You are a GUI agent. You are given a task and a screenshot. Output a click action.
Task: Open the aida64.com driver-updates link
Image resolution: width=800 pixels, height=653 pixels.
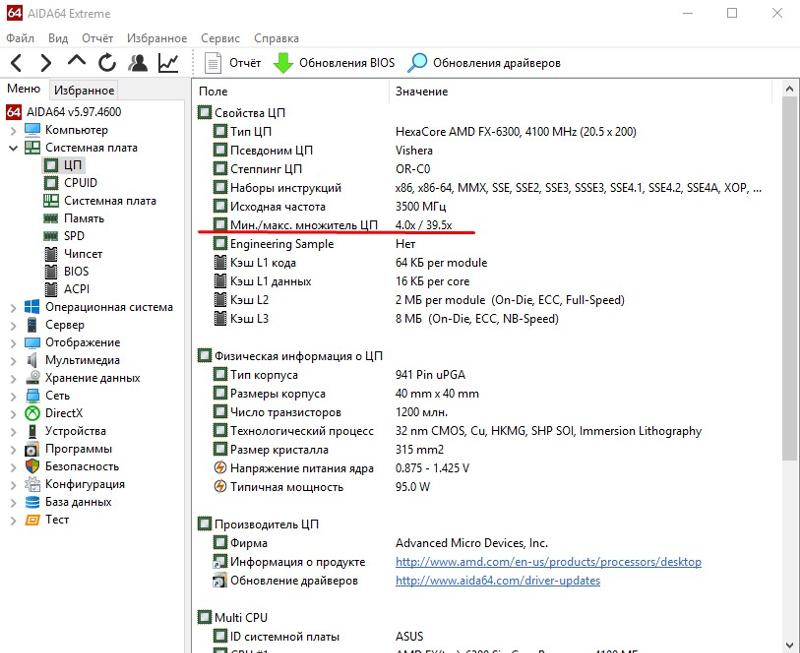click(x=497, y=581)
